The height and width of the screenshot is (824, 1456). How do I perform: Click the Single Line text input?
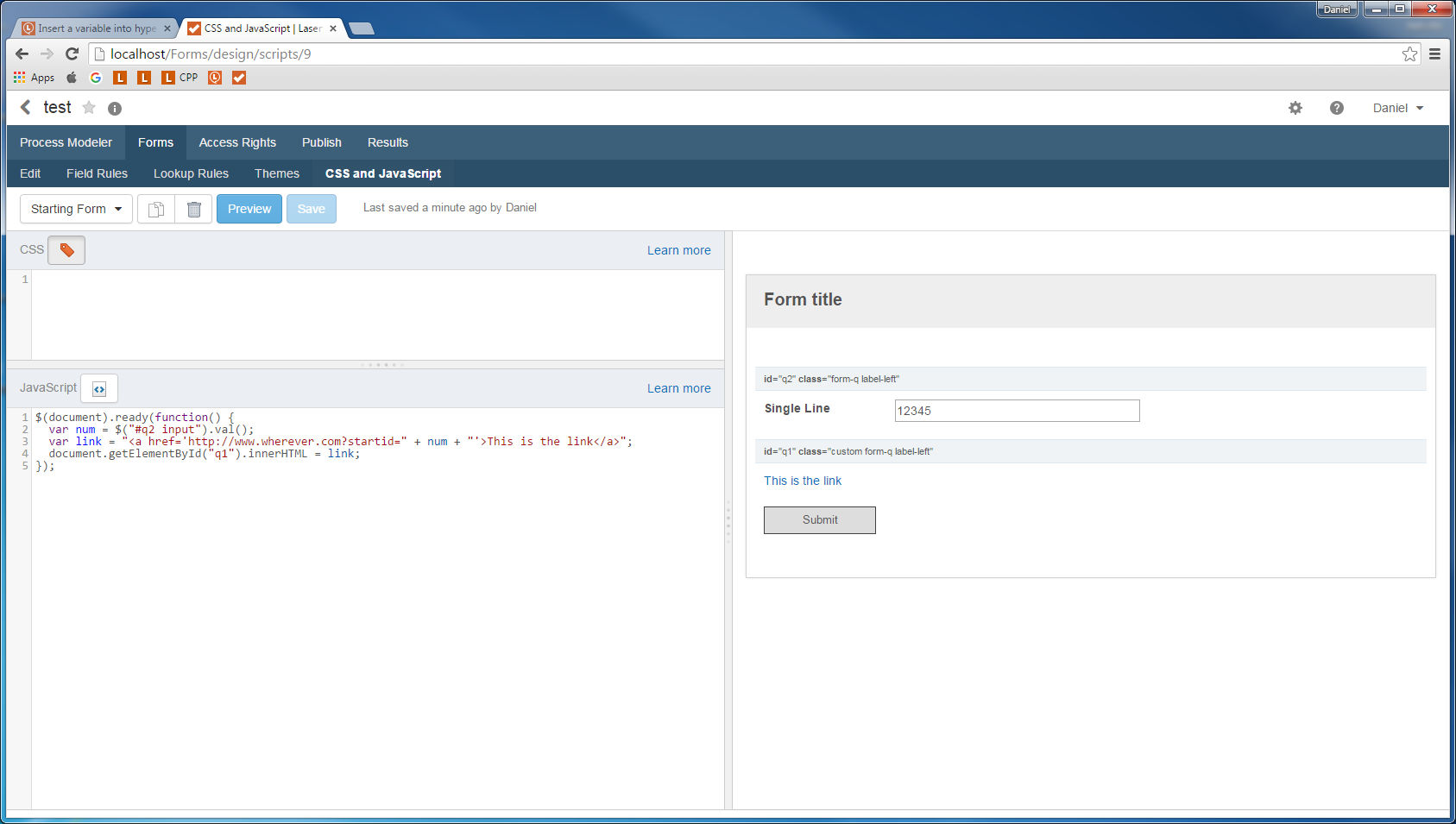[1016, 411]
